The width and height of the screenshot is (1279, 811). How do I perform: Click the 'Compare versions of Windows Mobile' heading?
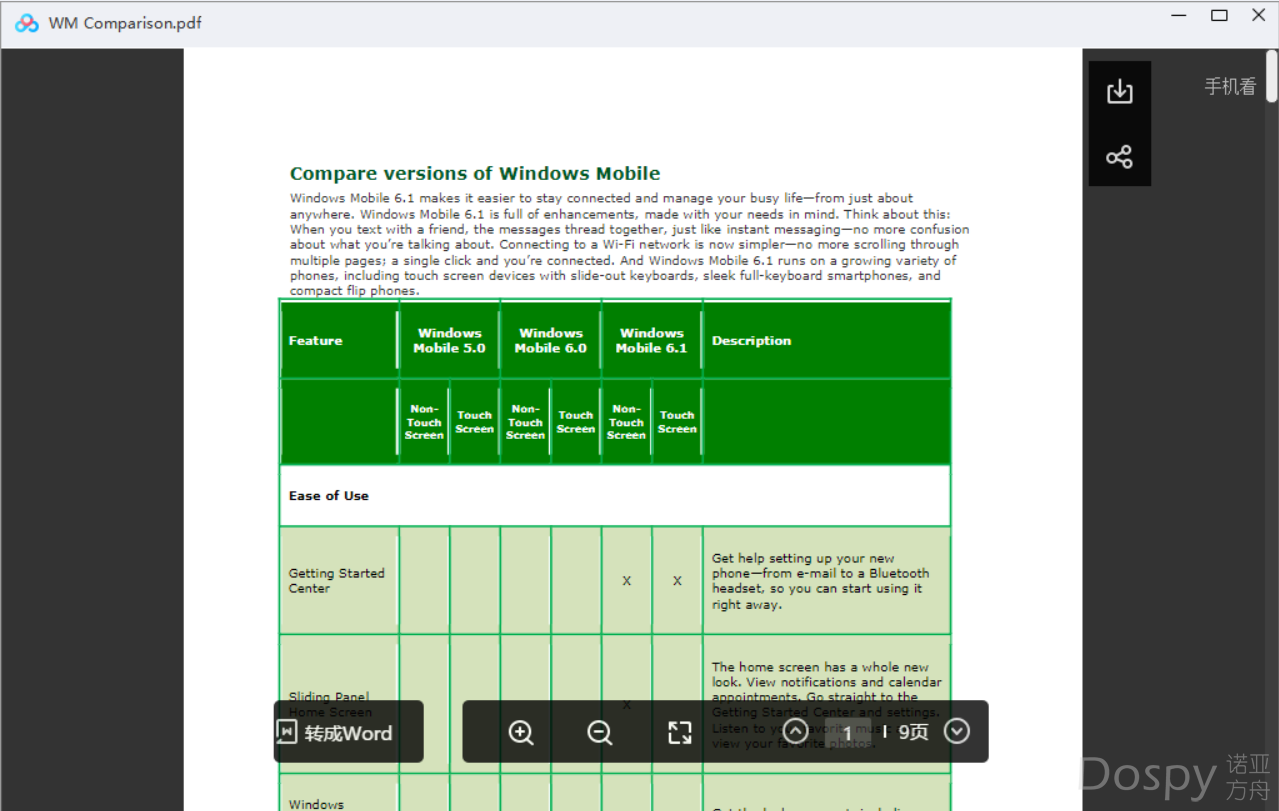click(x=475, y=173)
